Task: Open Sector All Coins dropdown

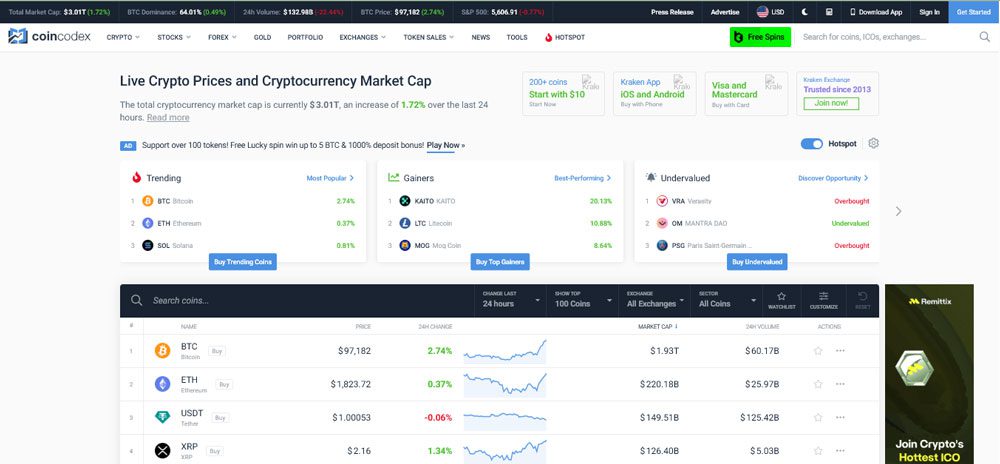Action: [727, 300]
